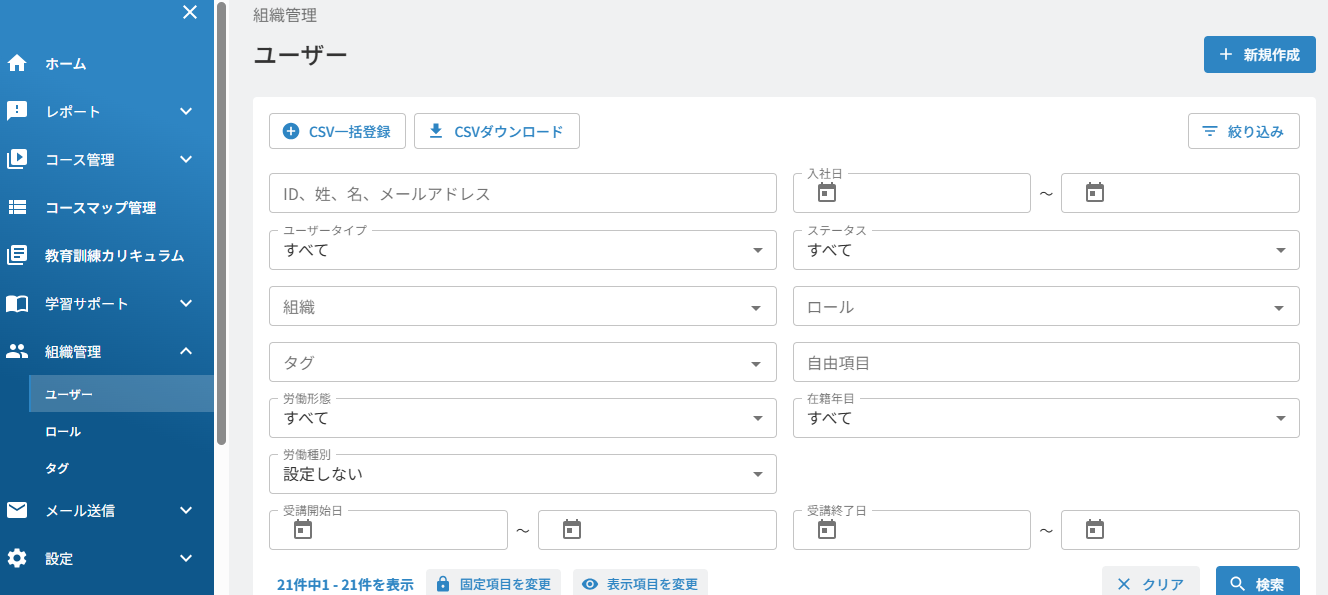Click the 教育訓練カリキュラム library icon
The height and width of the screenshot is (595, 1328).
17,255
